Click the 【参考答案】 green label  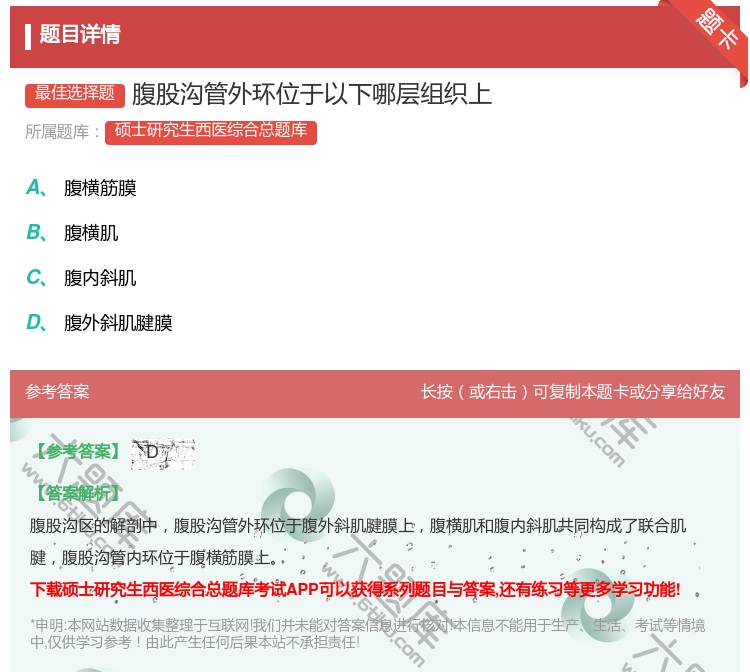click(x=77, y=452)
